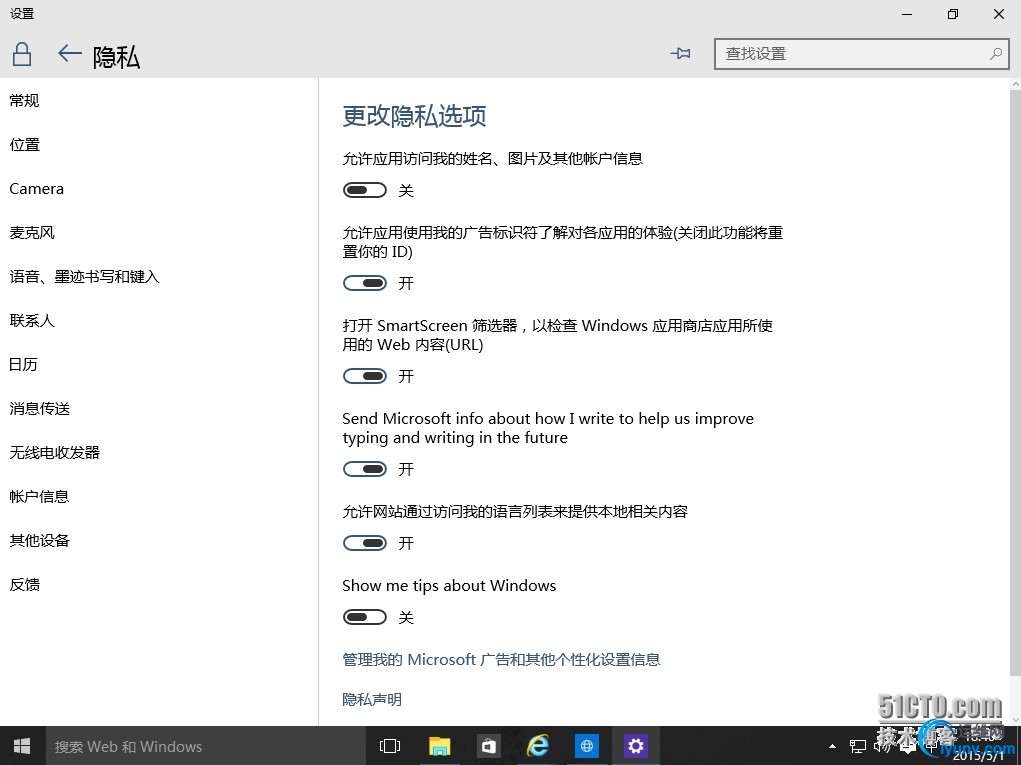The image size is (1021, 765).
Task: Open Internet Explorer from the taskbar
Action: pos(538,746)
